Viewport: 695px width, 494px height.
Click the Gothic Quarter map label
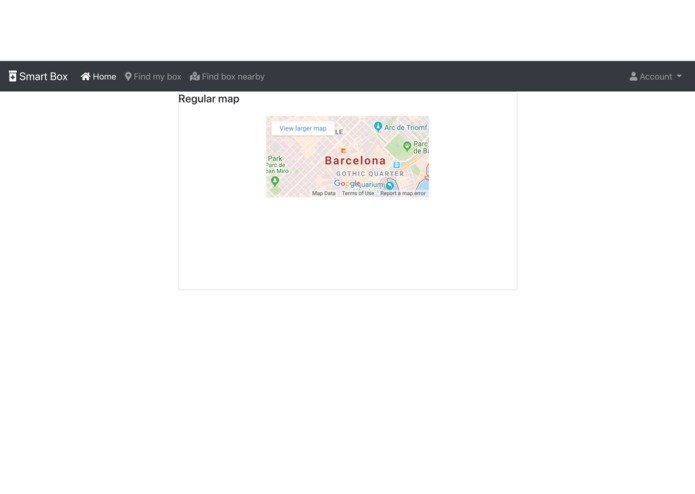click(370, 174)
